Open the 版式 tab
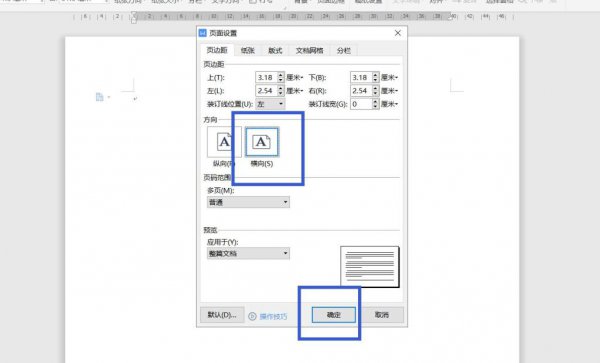 [x=275, y=50]
